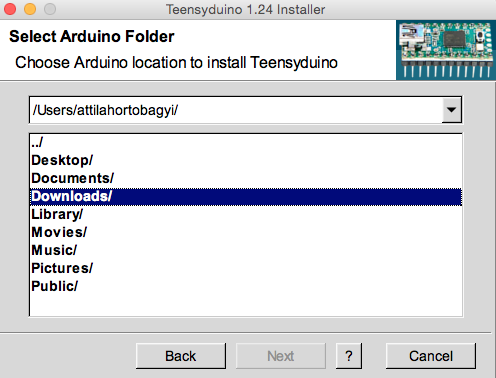496x378 pixels.
Task: Open help with the ? button
Action: [349, 356]
